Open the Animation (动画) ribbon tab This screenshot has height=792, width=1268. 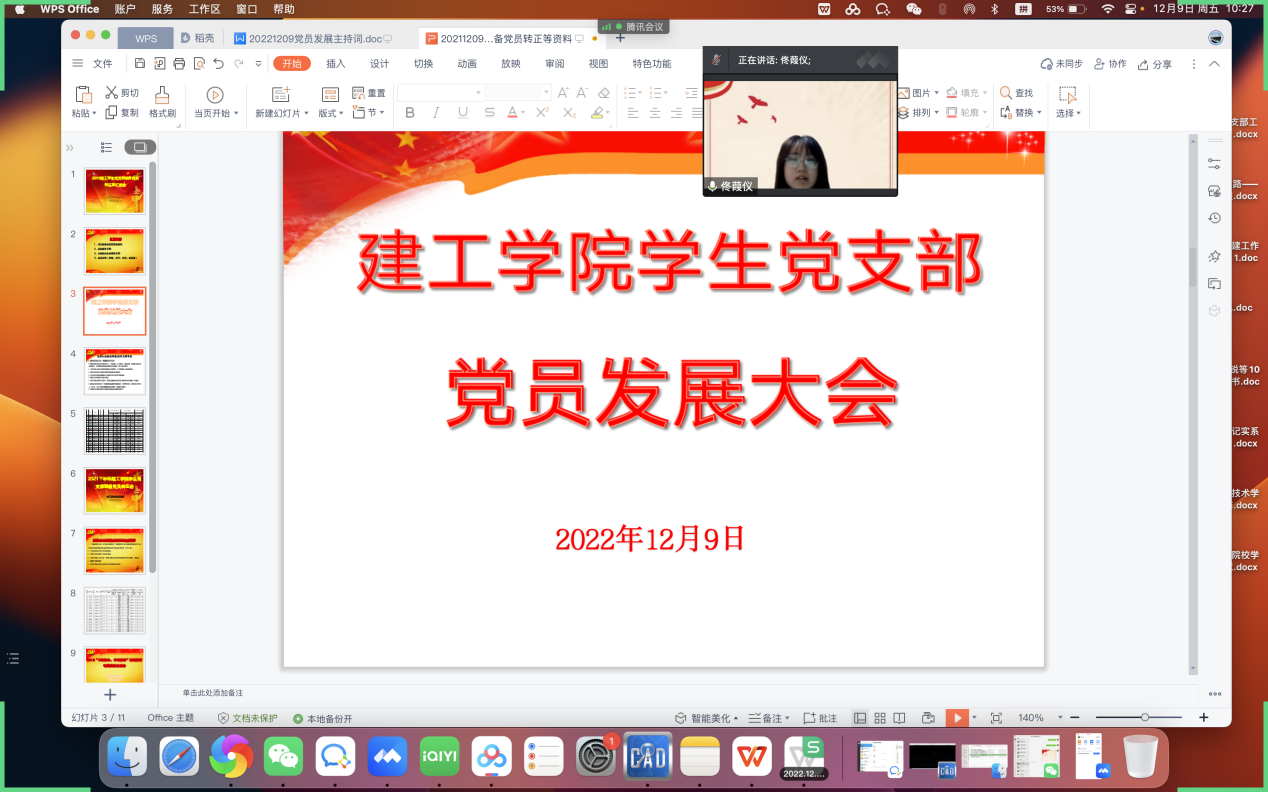467,64
